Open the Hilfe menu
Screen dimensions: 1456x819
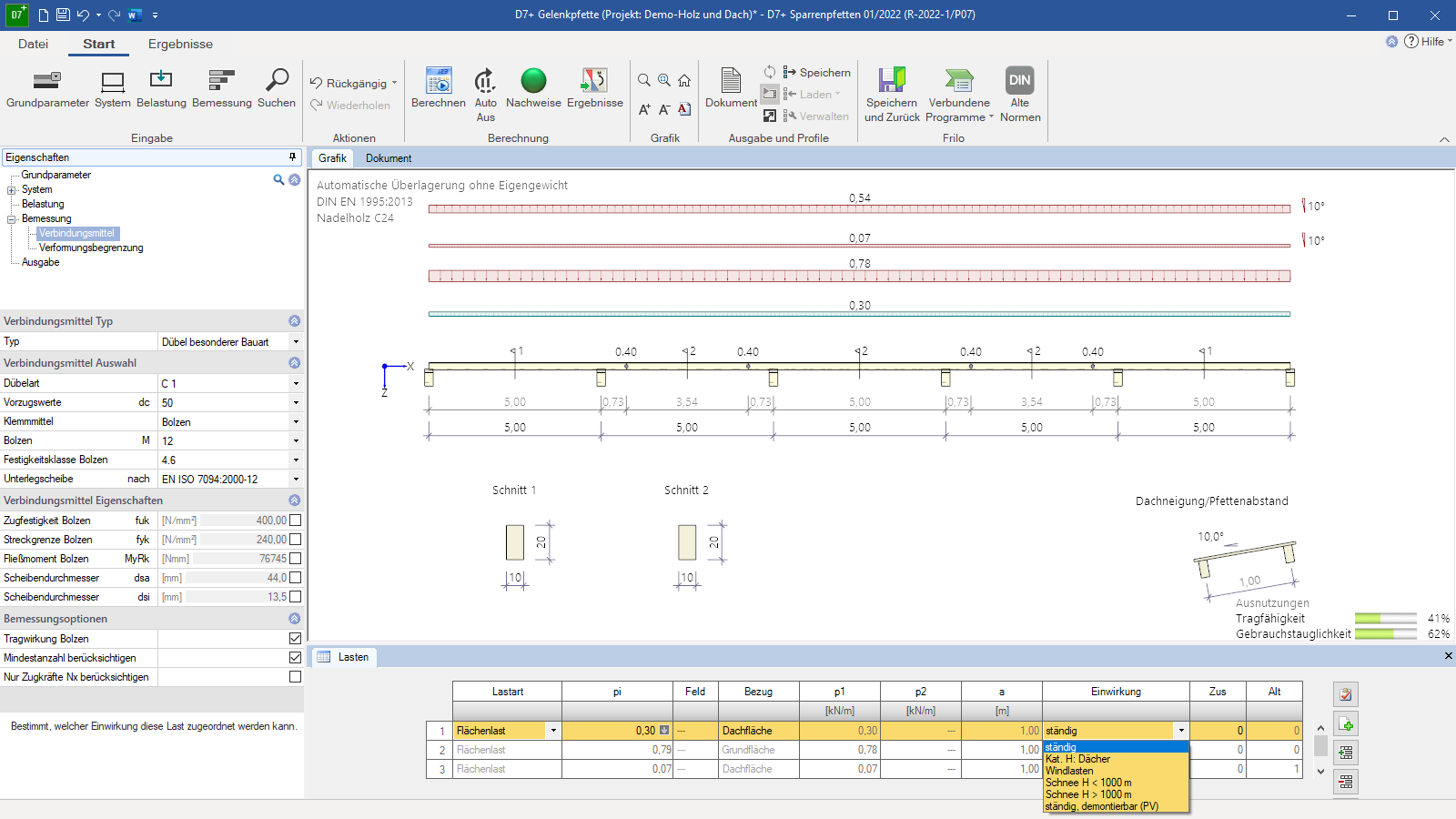point(1428,42)
